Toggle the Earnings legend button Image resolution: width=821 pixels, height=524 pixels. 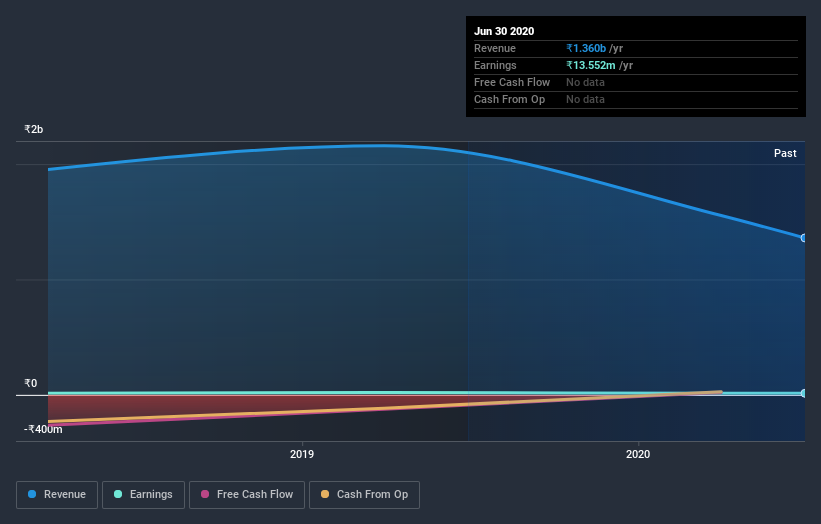pyautogui.click(x=143, y=495)
